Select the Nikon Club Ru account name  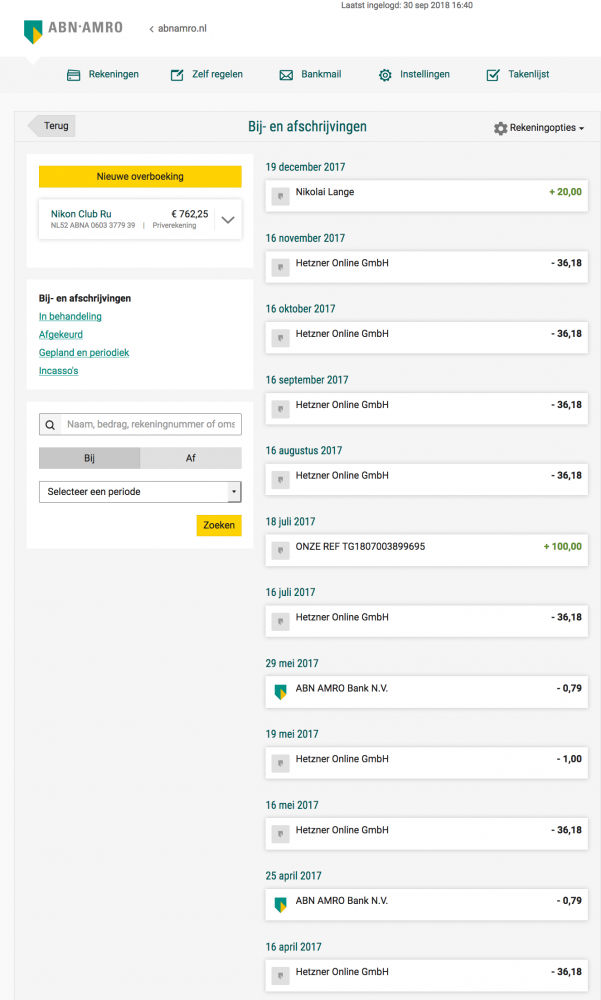[81, 214]
